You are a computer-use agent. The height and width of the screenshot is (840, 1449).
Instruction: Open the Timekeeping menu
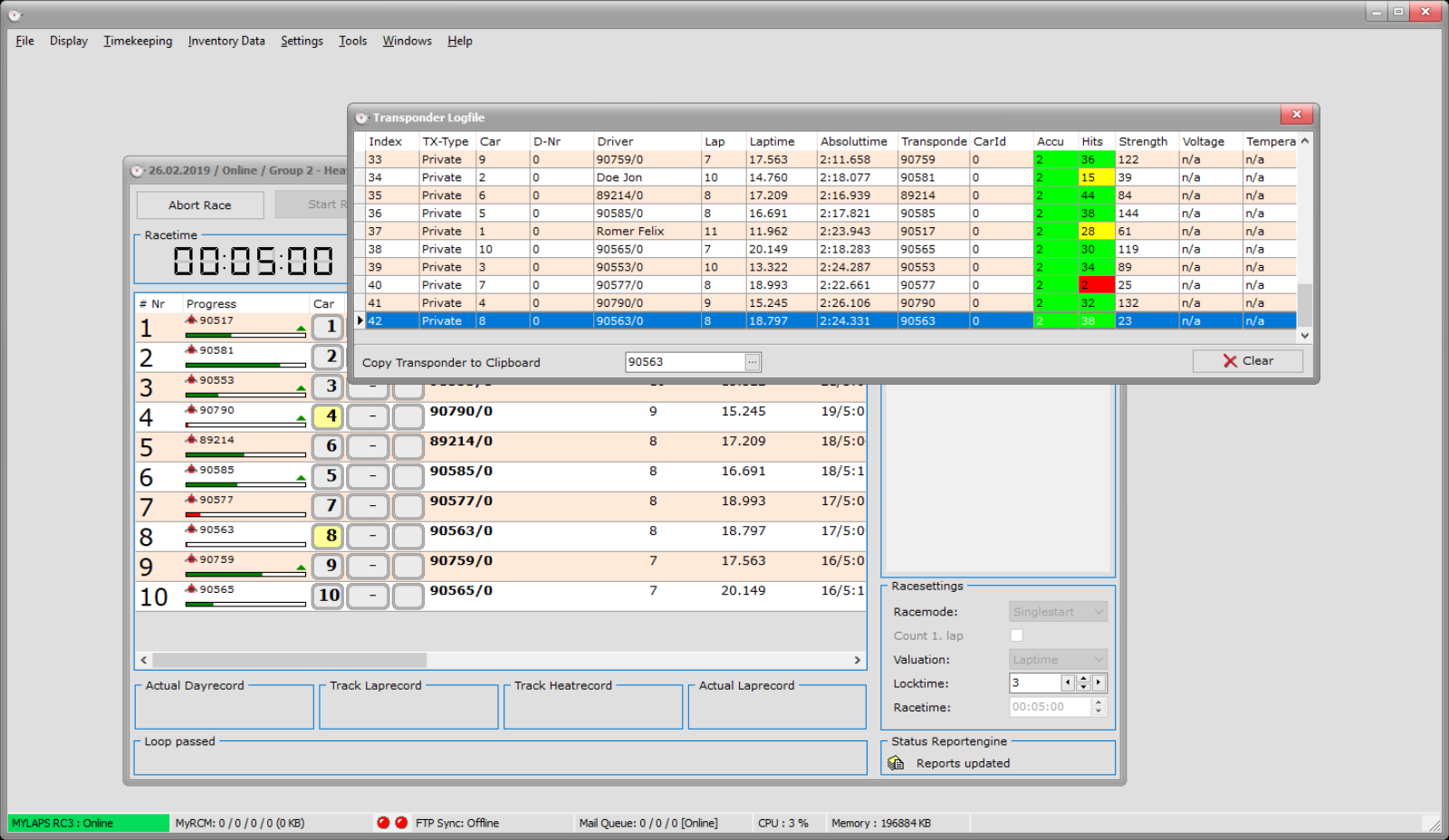pyautogui.click(x=138, y=41)
